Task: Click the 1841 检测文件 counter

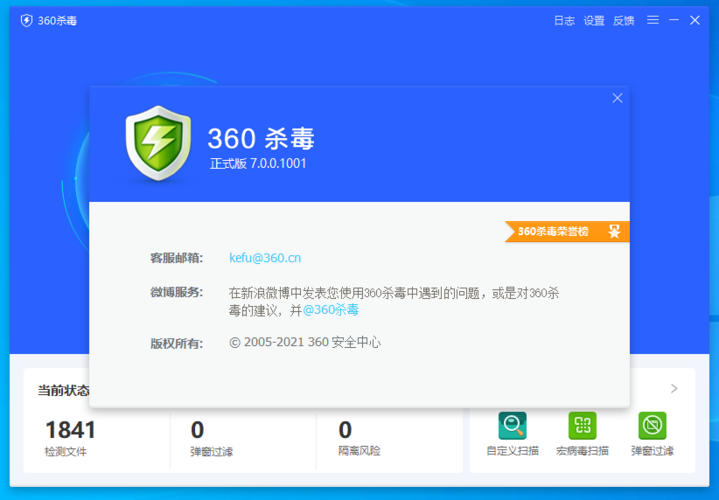Action: [x=71, y=438]
